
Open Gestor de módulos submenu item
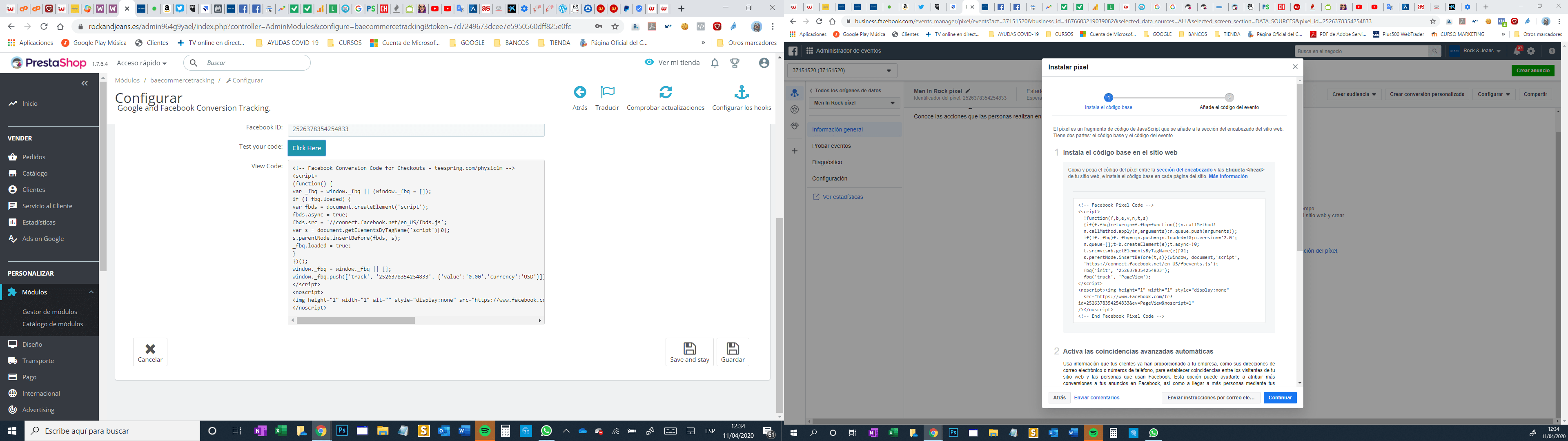click(49, 312)
